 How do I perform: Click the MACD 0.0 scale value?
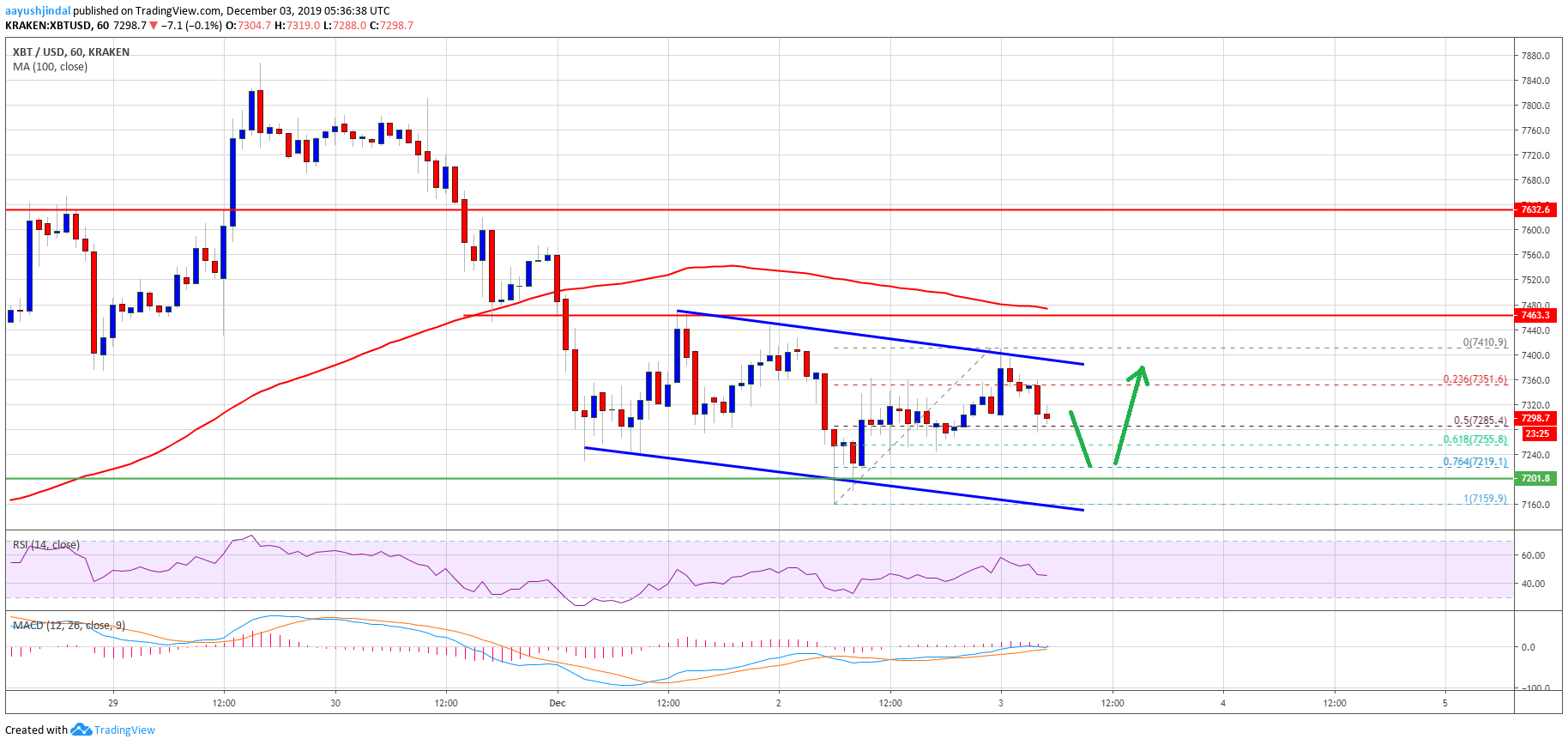point(1529,647)
